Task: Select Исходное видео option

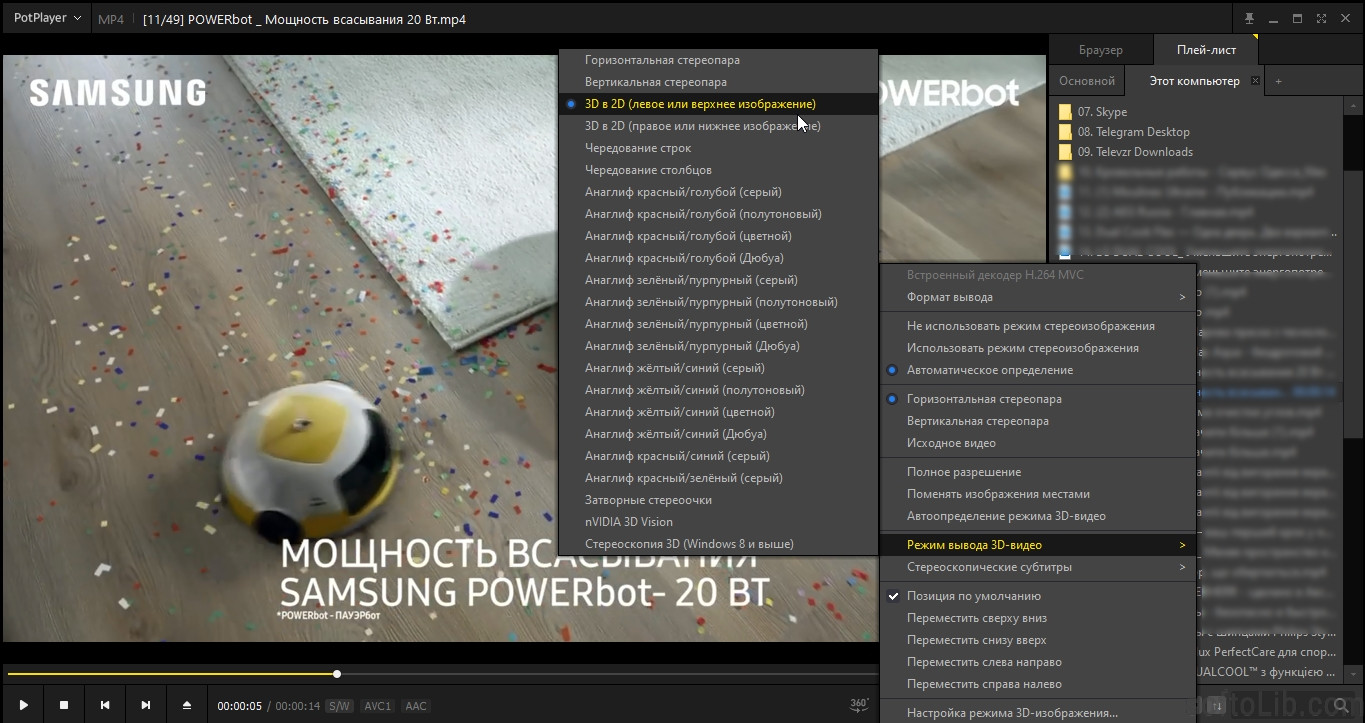Action: pyautogui.click(x=1038, y=443)
